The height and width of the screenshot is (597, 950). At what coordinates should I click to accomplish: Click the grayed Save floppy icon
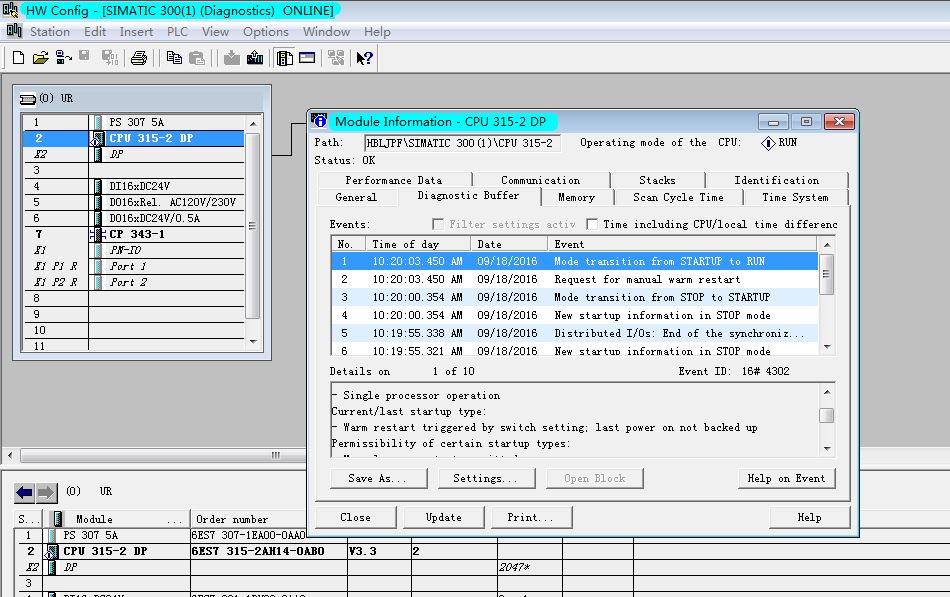pos(84,56)
